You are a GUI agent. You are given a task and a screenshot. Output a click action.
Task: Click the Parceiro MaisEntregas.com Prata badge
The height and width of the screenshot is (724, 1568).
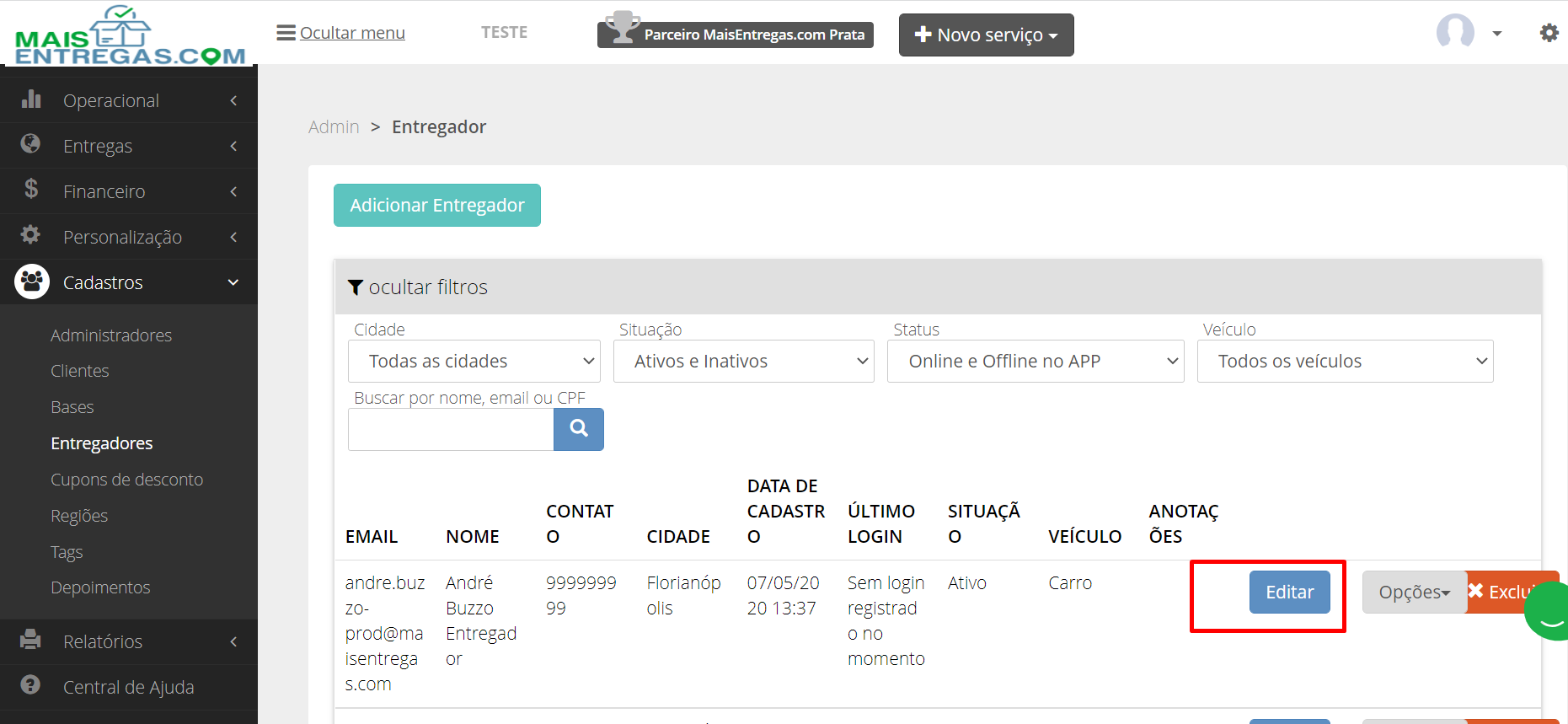pyautogui.click(x=736, y=34)
